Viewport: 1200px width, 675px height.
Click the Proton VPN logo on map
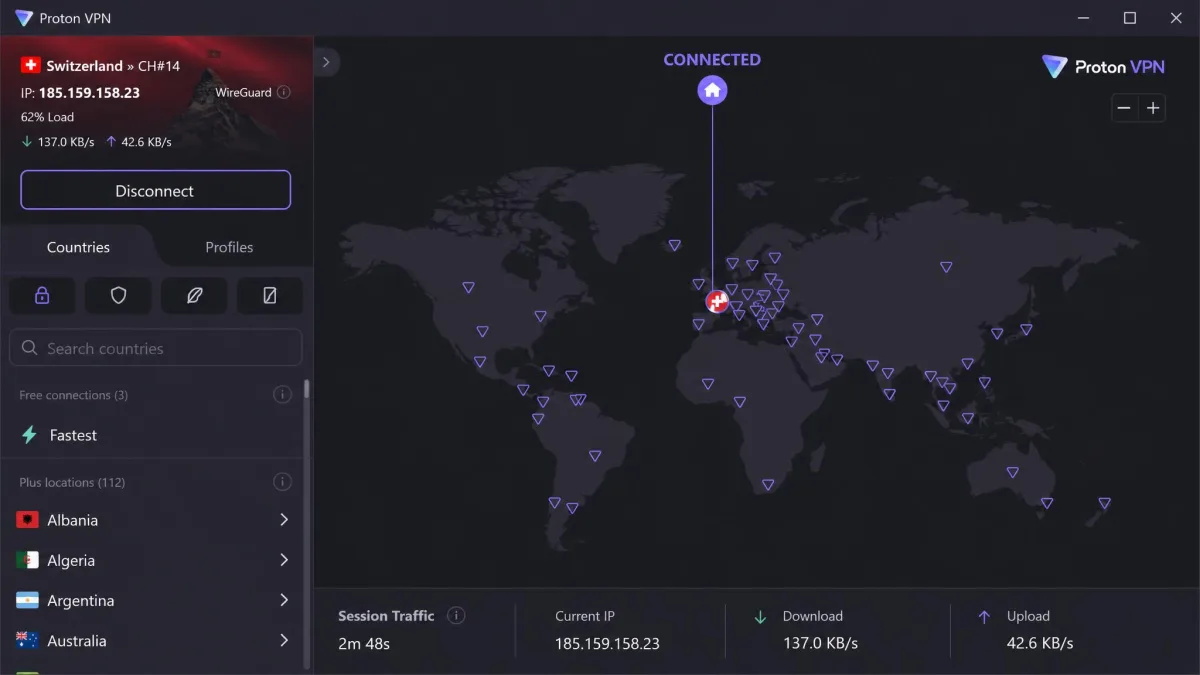(x=1103, y=67)
